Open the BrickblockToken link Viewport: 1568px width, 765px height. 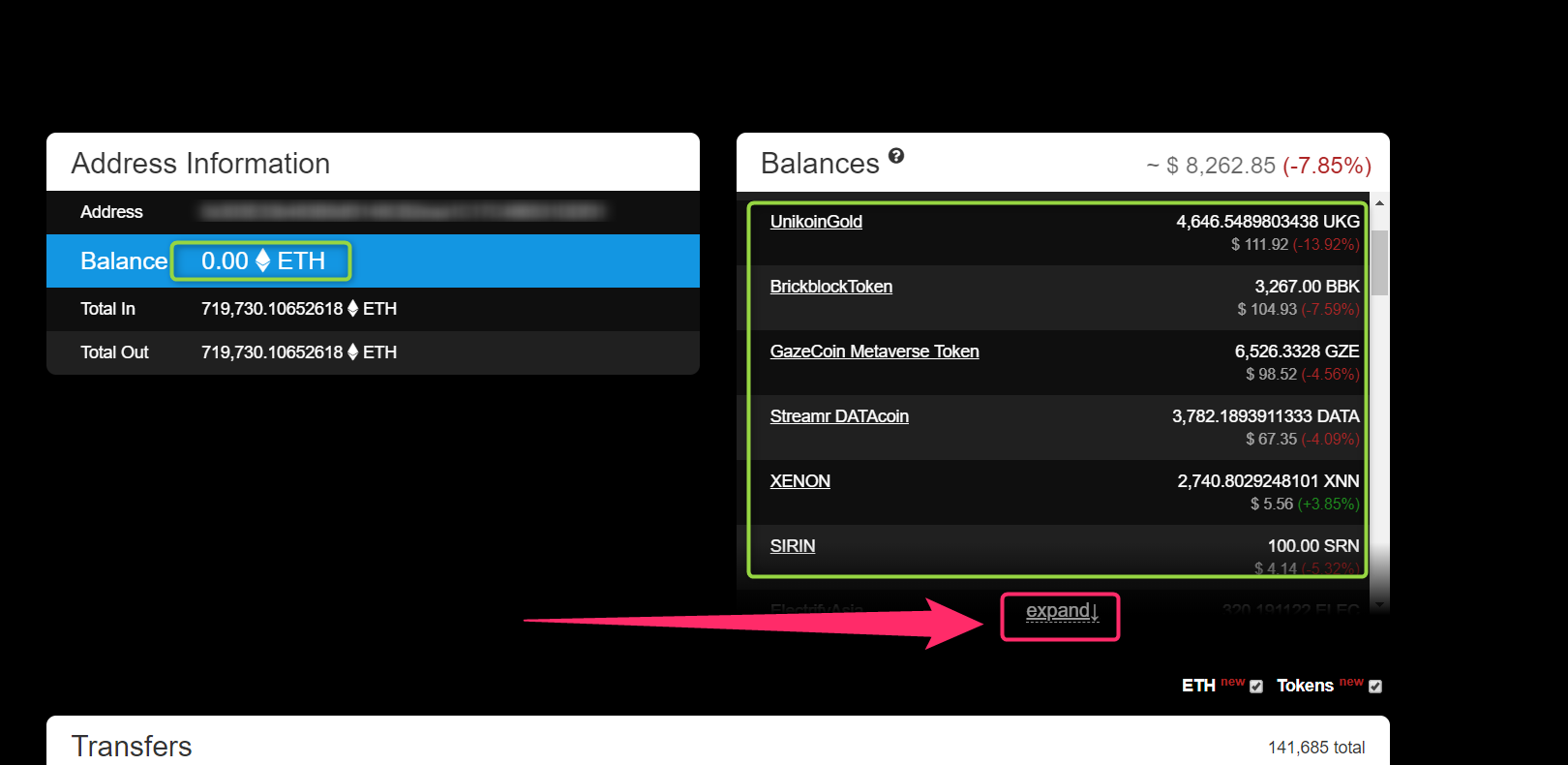coord(831,287)
